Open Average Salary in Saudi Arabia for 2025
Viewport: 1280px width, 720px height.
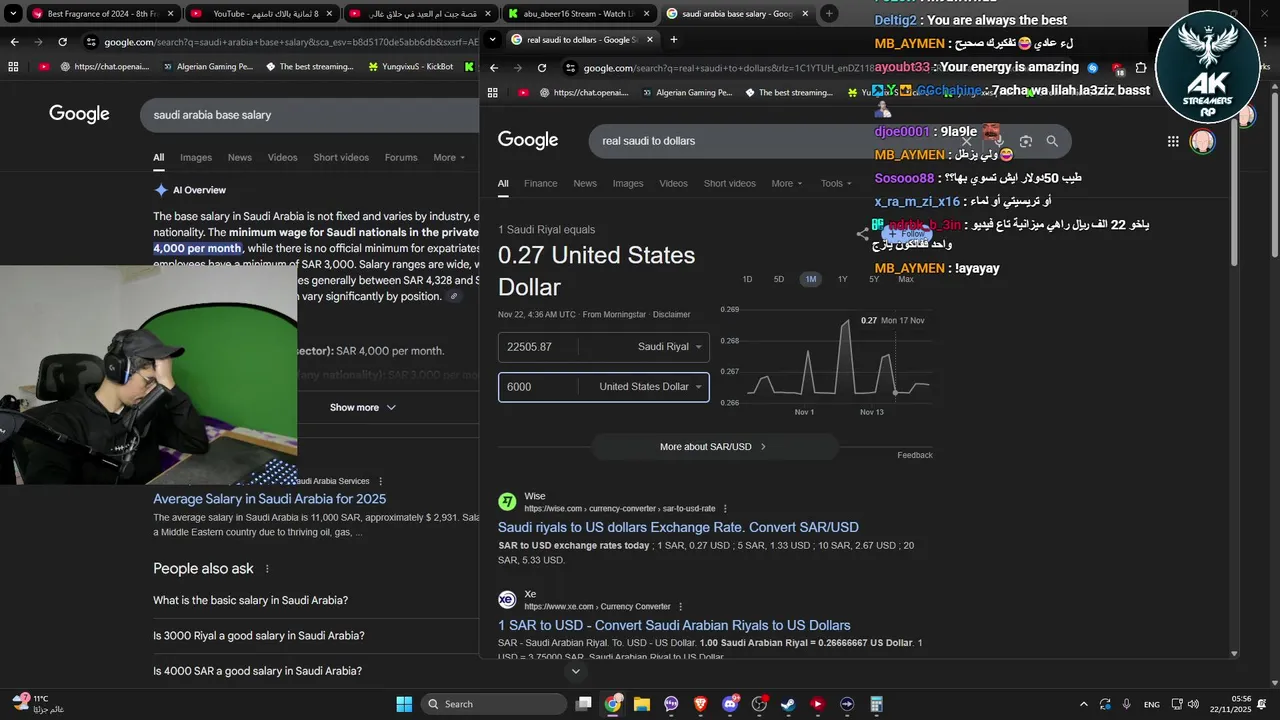point(269,499)
